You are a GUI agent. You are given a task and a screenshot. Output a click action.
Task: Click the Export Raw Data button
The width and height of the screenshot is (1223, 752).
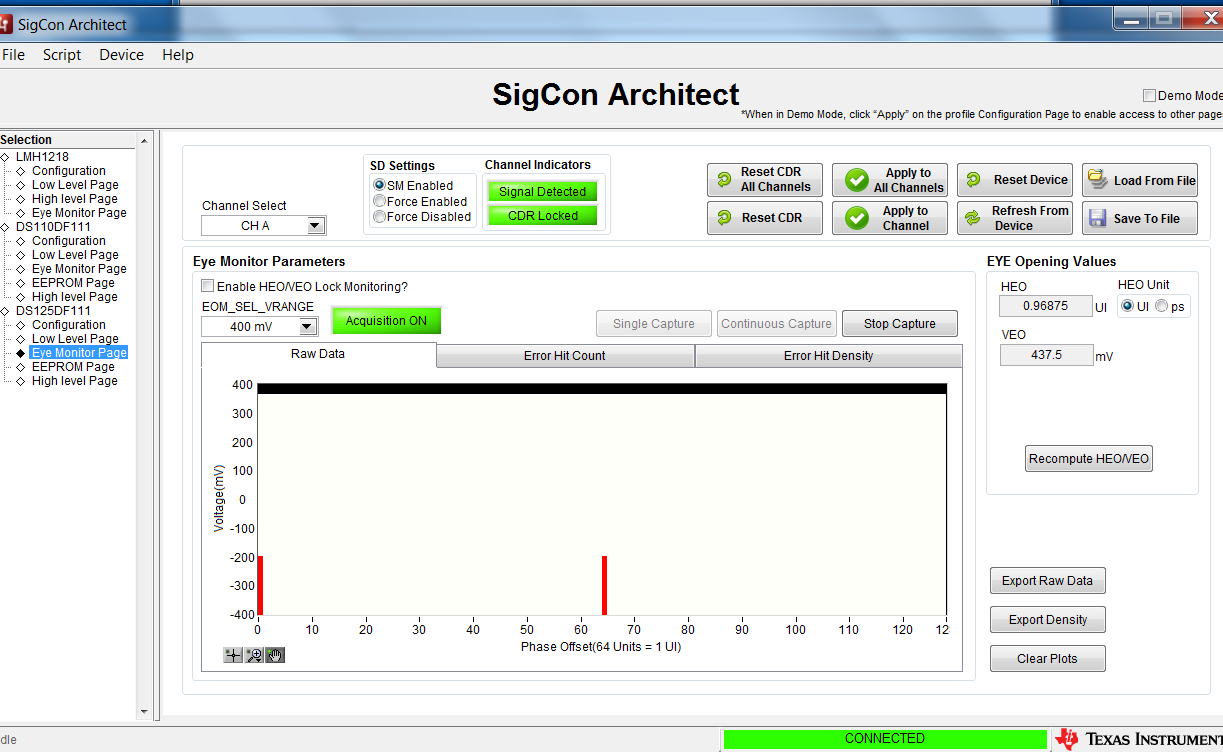tap(1048, 581)
